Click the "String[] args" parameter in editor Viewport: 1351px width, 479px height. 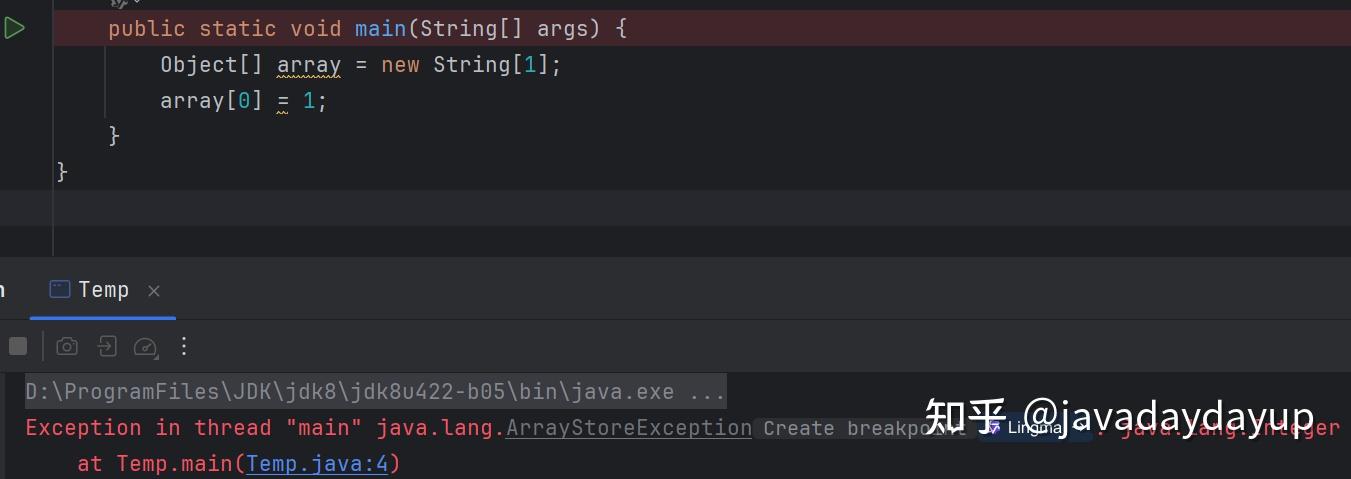pos(504,29)
